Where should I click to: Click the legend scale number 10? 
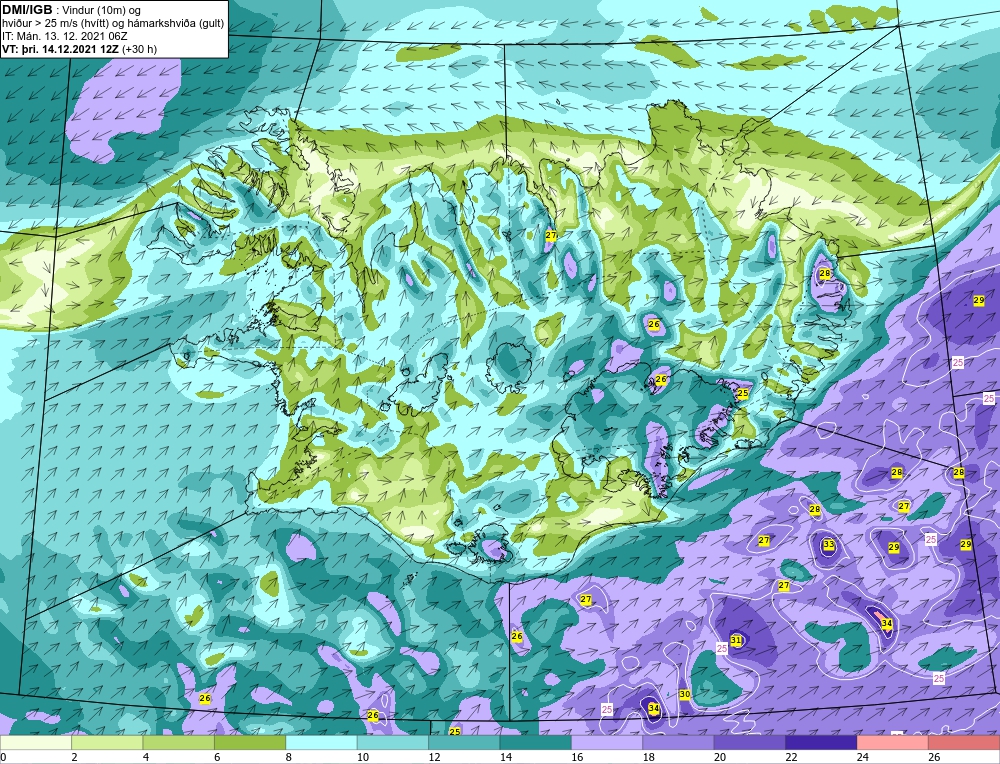coord(363,758)
